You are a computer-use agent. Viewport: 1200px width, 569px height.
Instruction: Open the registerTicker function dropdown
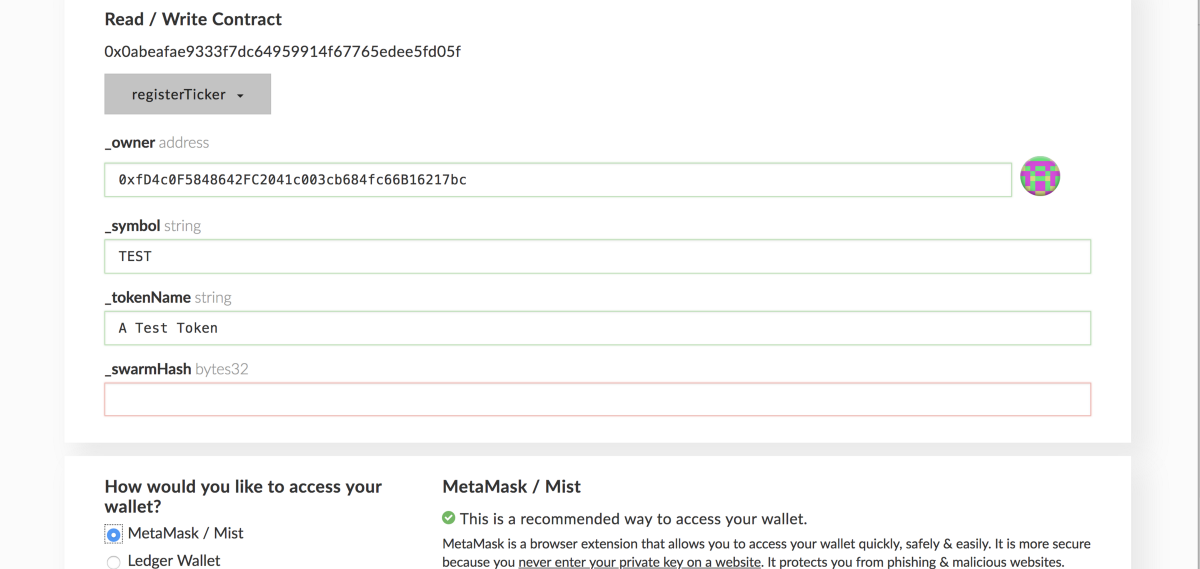coord(187,95)
